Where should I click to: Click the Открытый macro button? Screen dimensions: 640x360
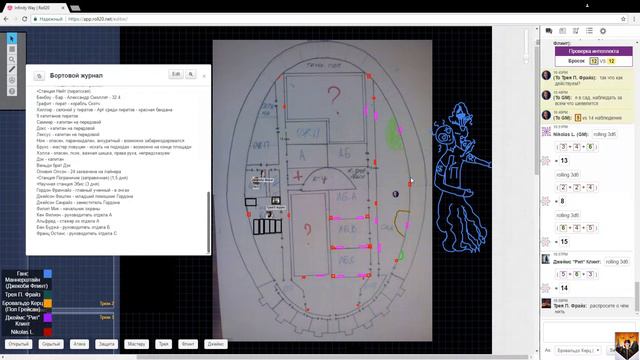(x=18, y=344)
